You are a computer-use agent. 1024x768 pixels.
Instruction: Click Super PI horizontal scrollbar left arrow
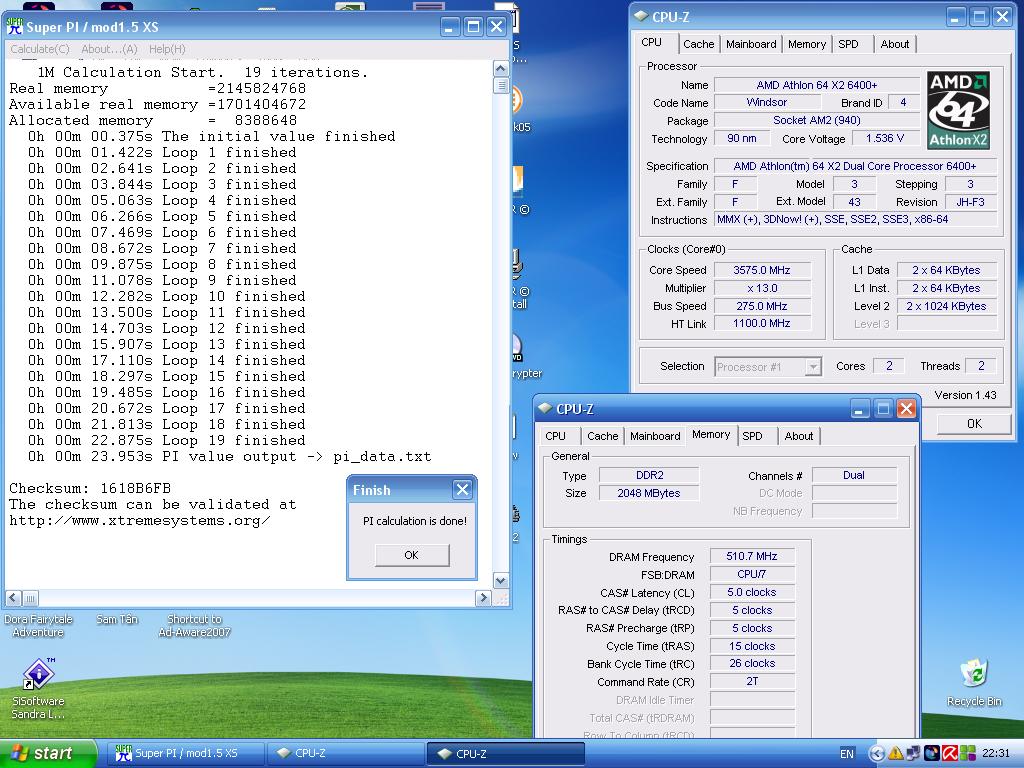point(12,598)
